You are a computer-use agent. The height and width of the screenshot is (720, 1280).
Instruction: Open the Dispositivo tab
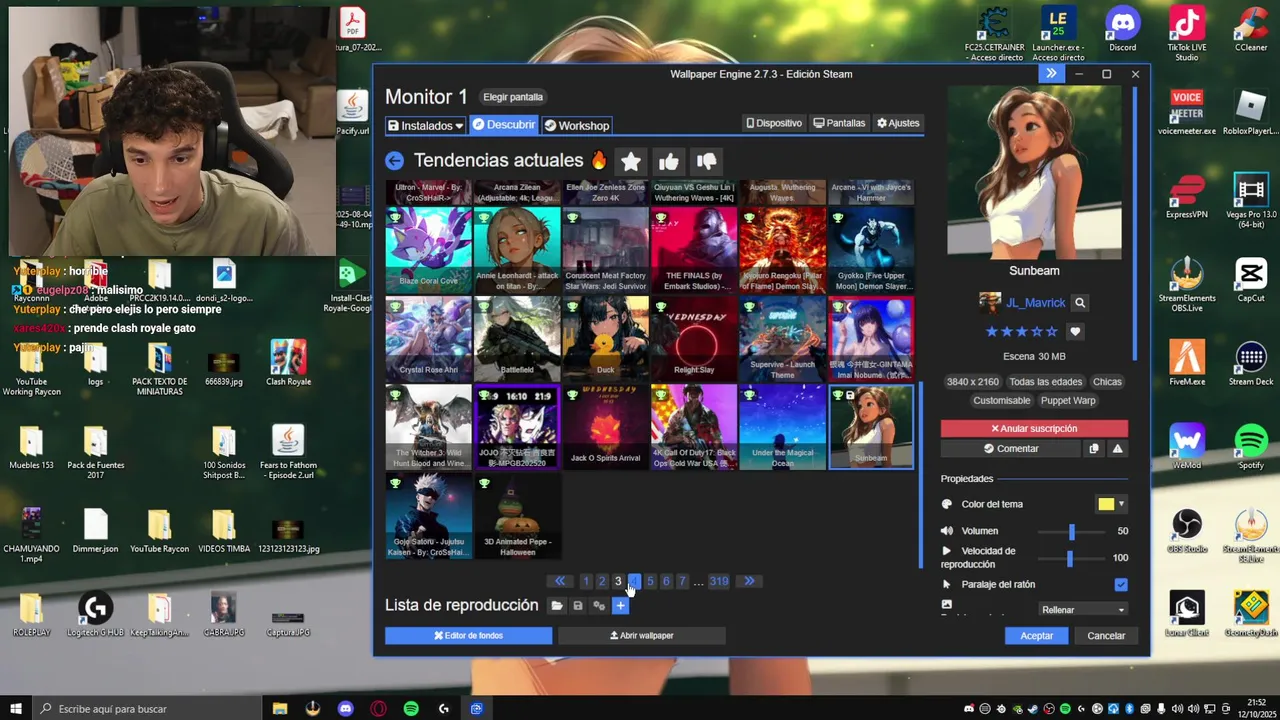(x=774, y=123)
